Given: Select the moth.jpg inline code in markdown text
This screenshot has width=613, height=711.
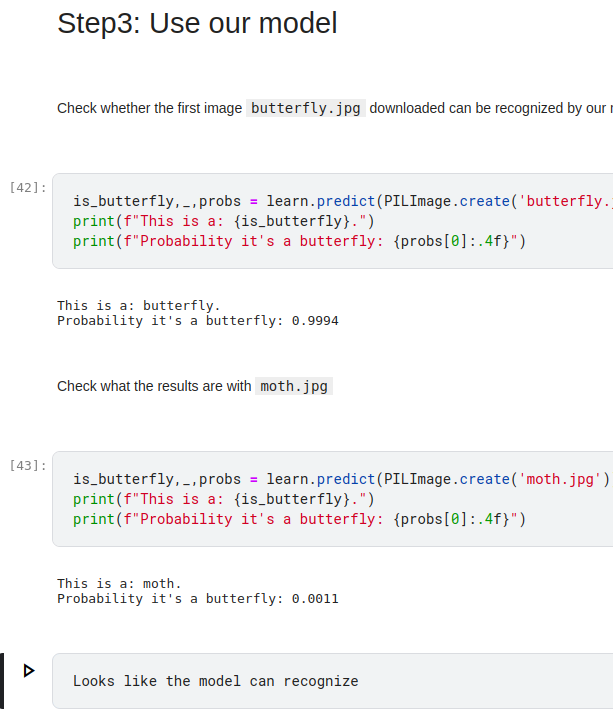Looking at the screenshot, I should point(294,386).
